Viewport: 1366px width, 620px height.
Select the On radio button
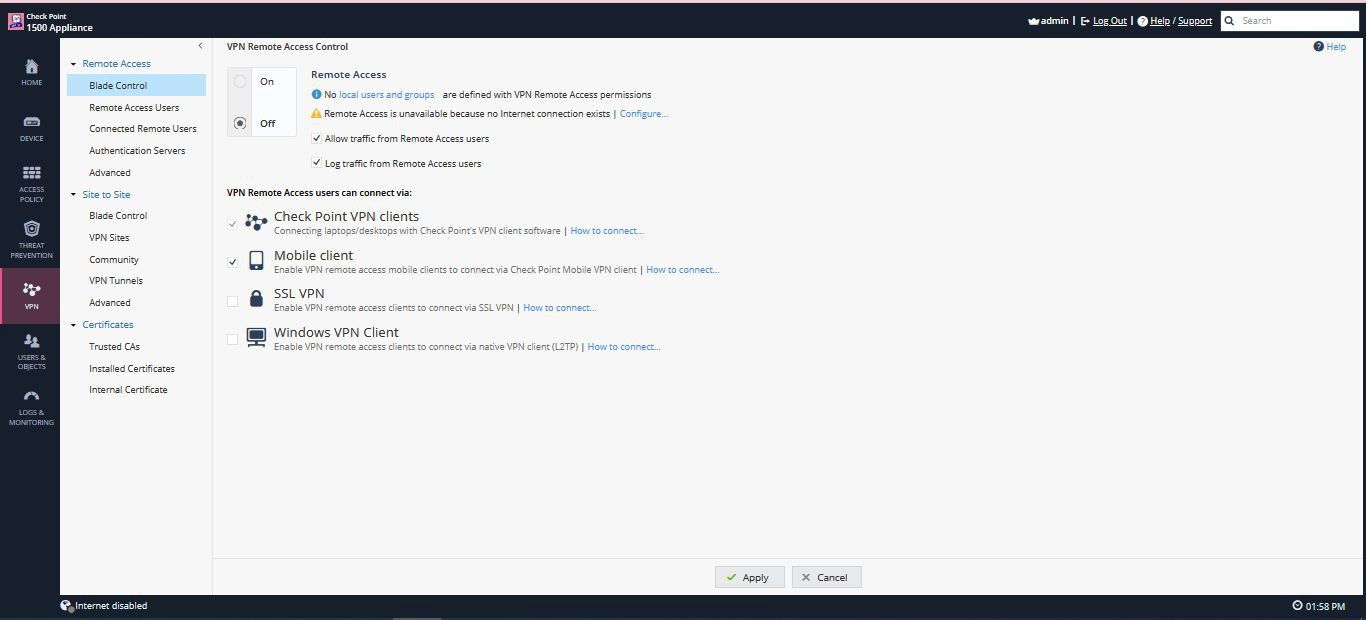240,81
